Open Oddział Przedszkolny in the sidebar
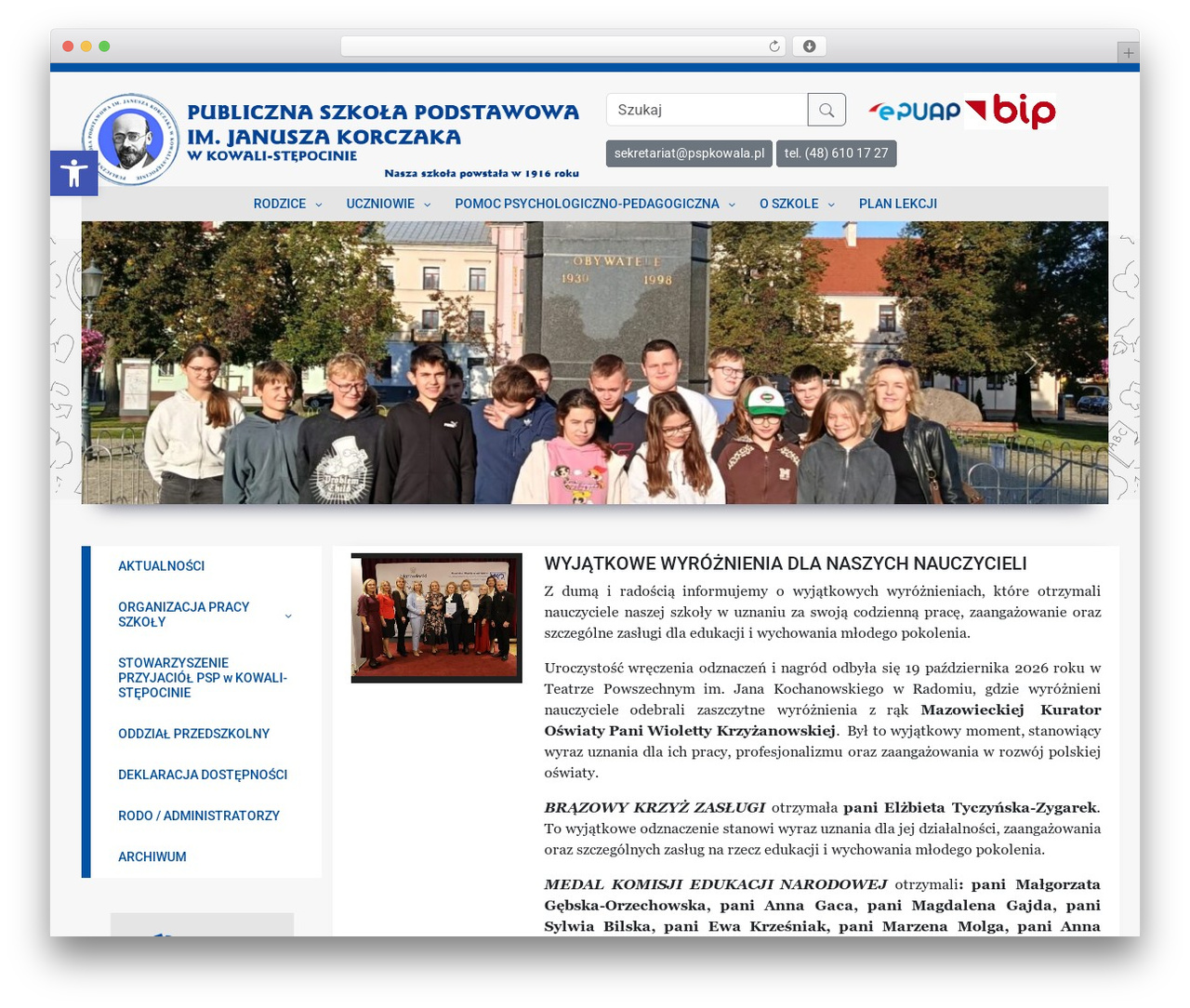1190x1008 pixels. point(194,734)
